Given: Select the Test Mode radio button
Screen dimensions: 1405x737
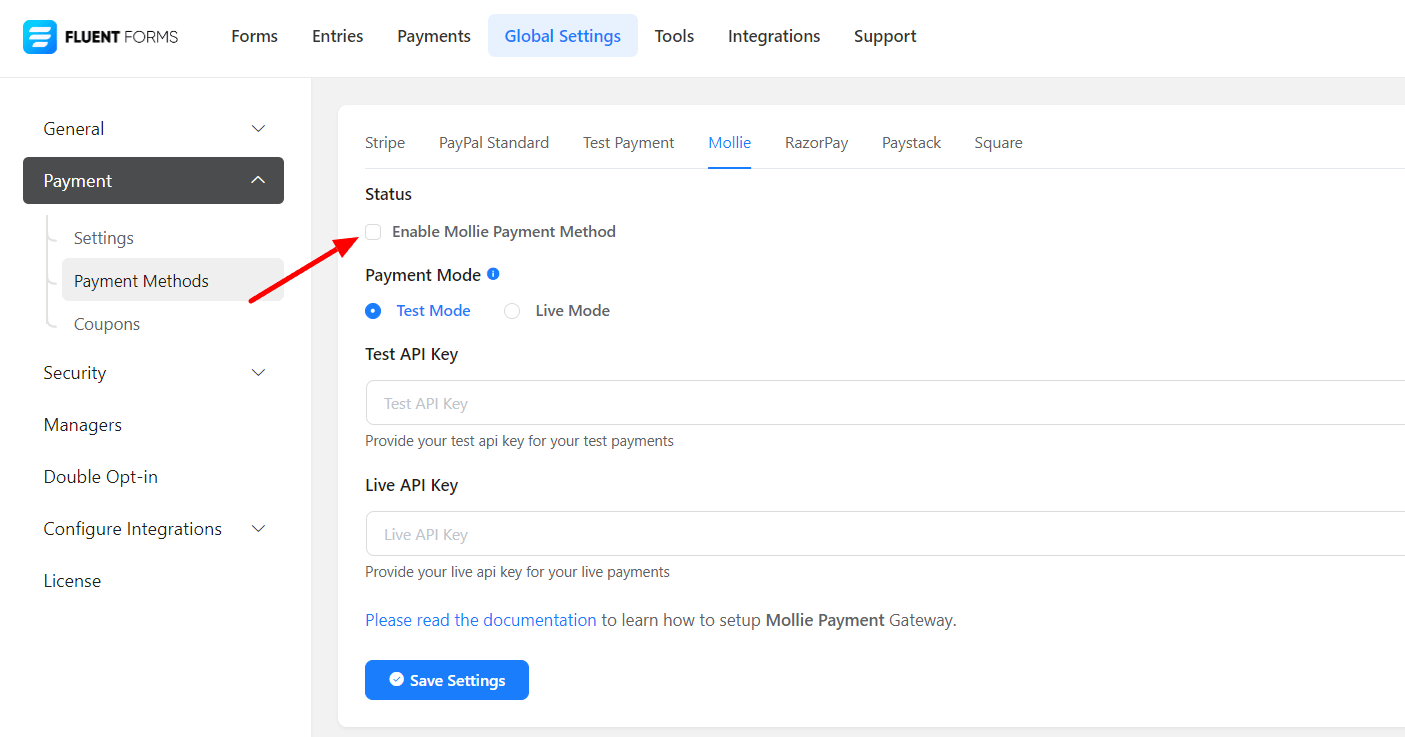Looking at the screenshot, I should tap(373, 311).
